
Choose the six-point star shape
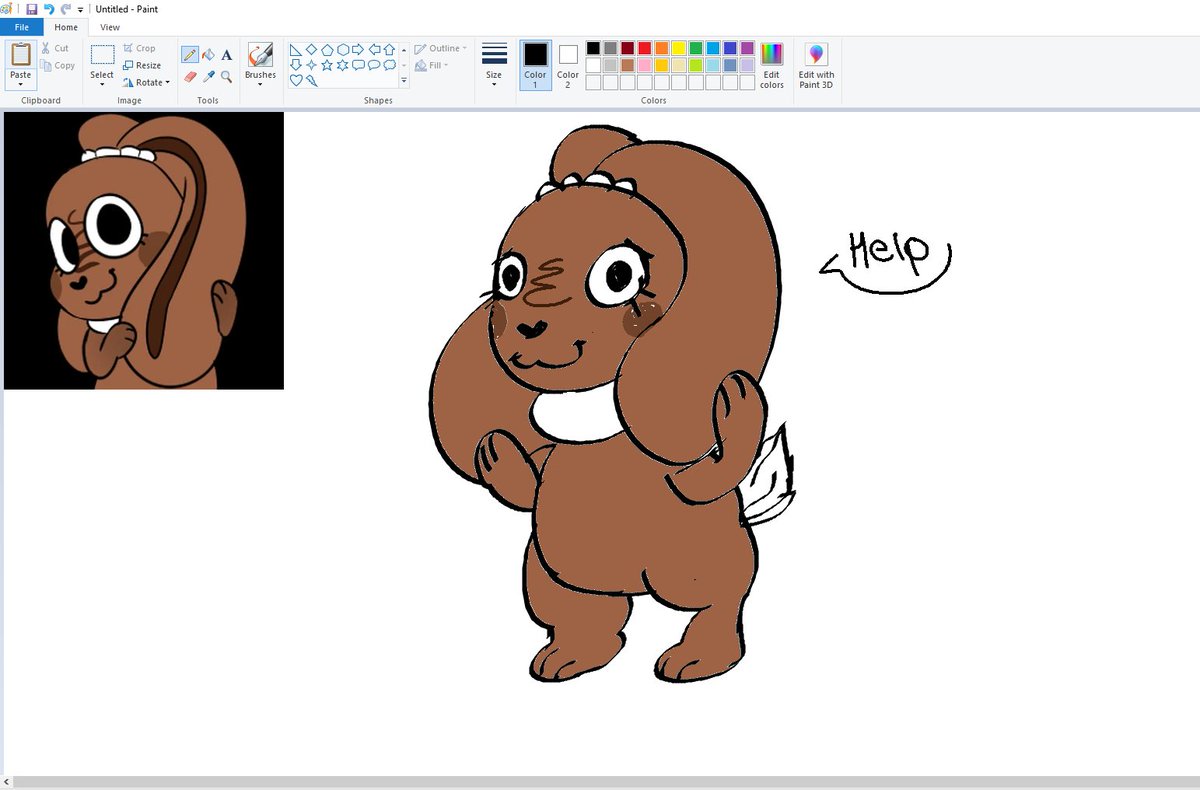click(x=343, y=65)
